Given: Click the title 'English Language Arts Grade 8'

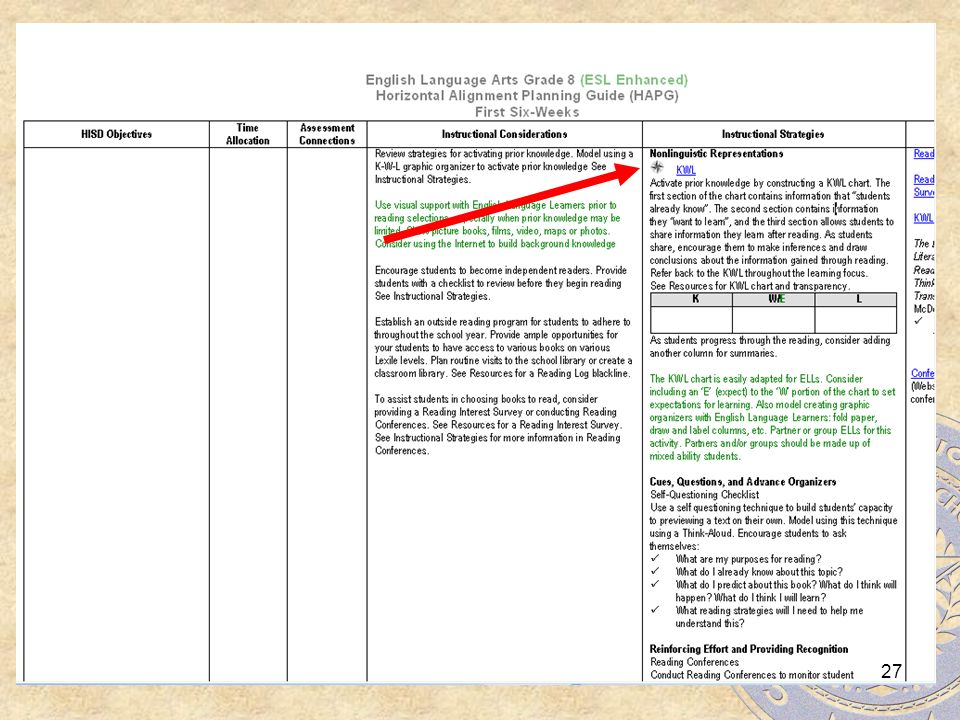Looking at the screenshot, I should tap(470, 80).
